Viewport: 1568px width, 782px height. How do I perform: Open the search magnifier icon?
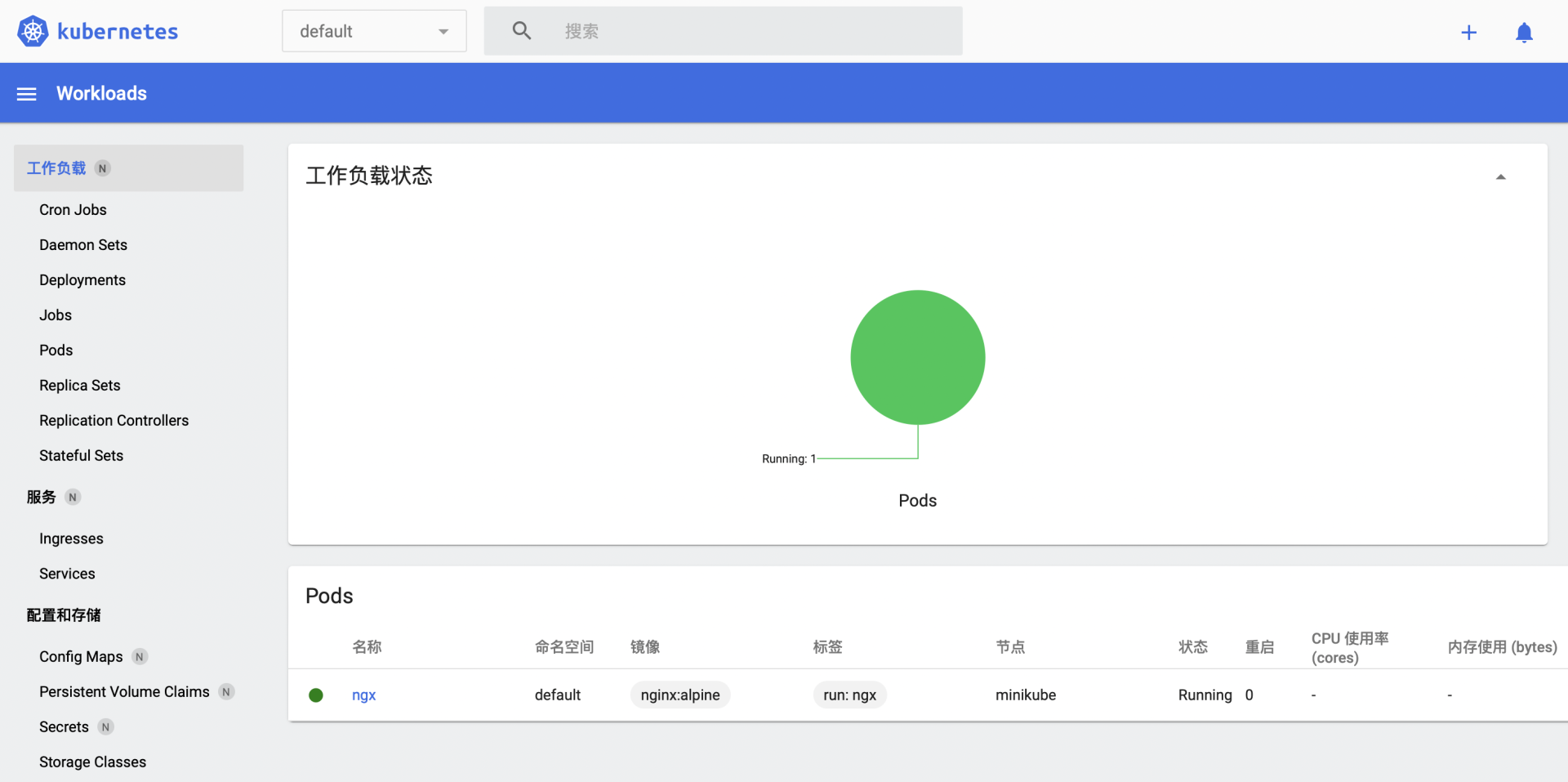point(521,29)
